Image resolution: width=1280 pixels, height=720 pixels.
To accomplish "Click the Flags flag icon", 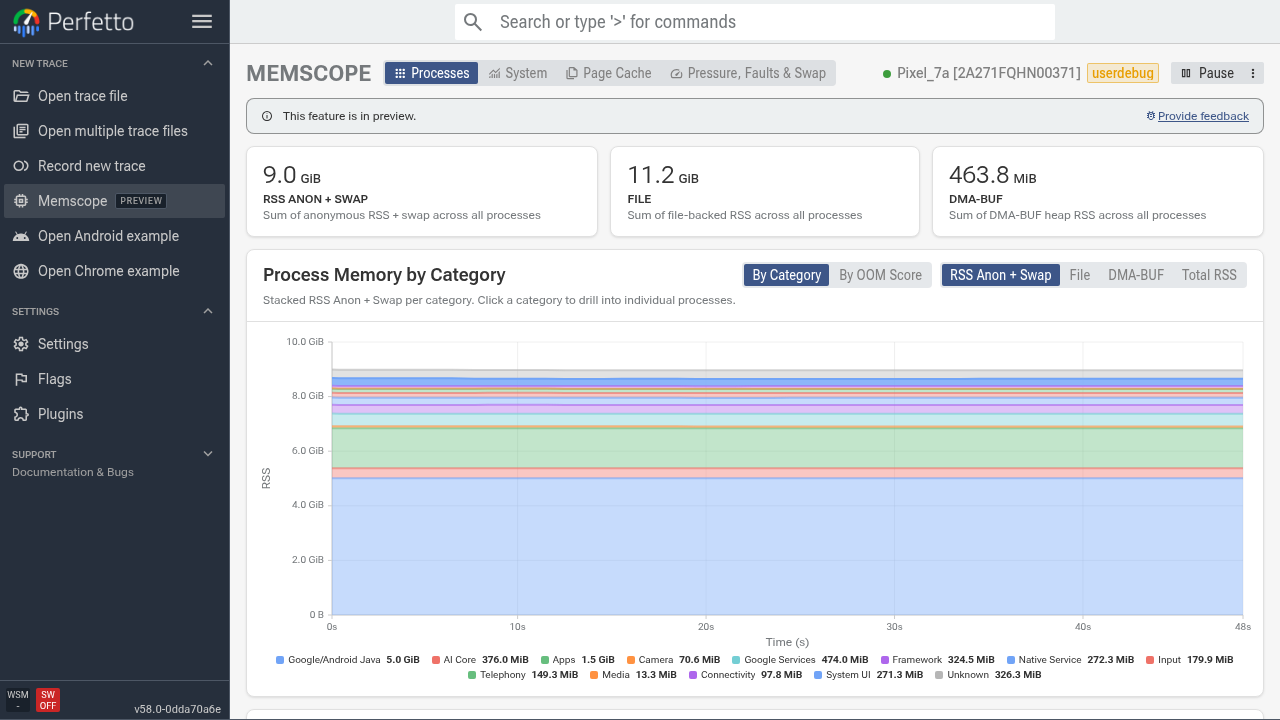I will (20, 379).
